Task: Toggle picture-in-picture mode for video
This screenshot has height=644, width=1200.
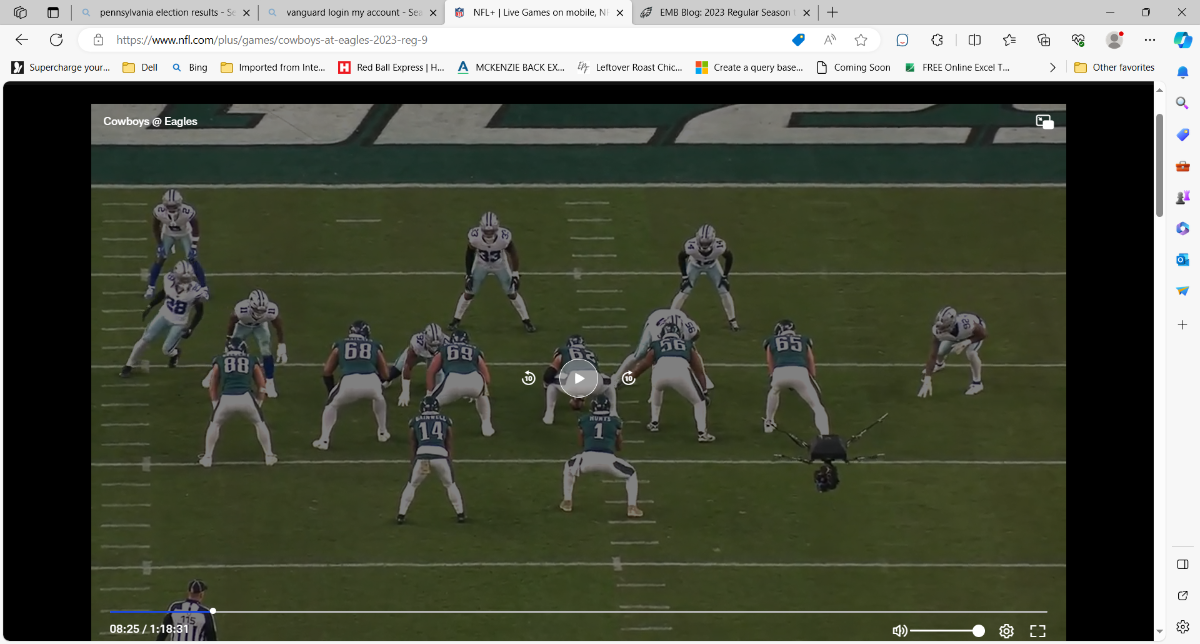Action: [1044, 122]
